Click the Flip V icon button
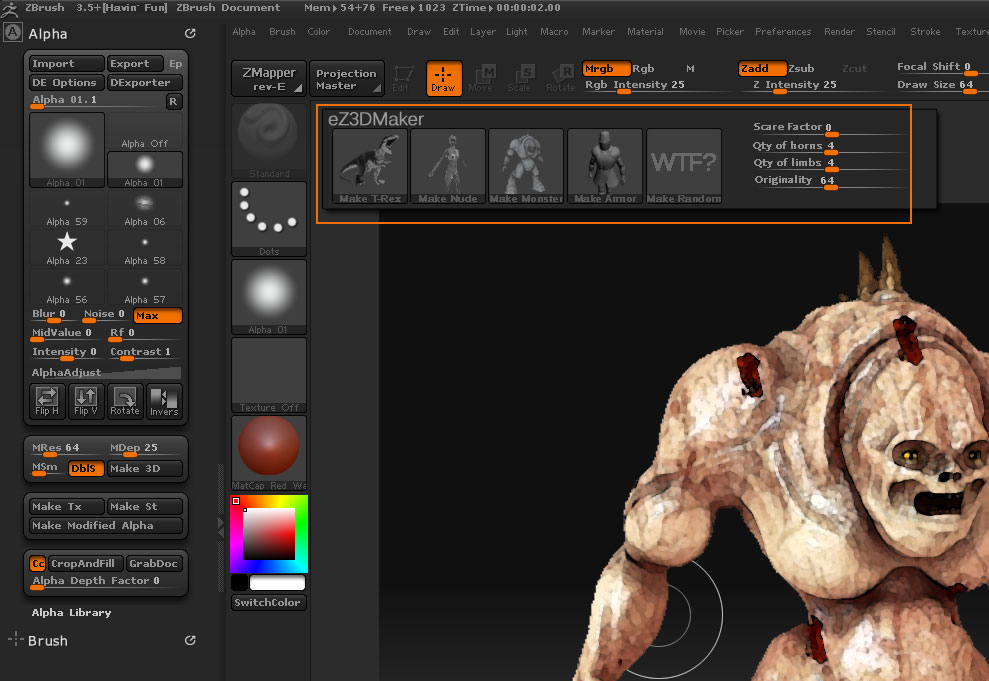 (x=87, y=401)
